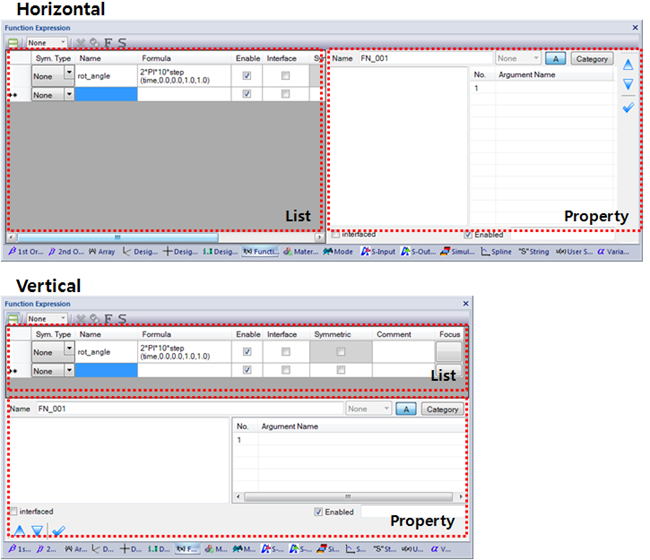Click the delete X icon in Horizontal toolbar
Viewport: 650px width, 560px height.
[81, 43]
